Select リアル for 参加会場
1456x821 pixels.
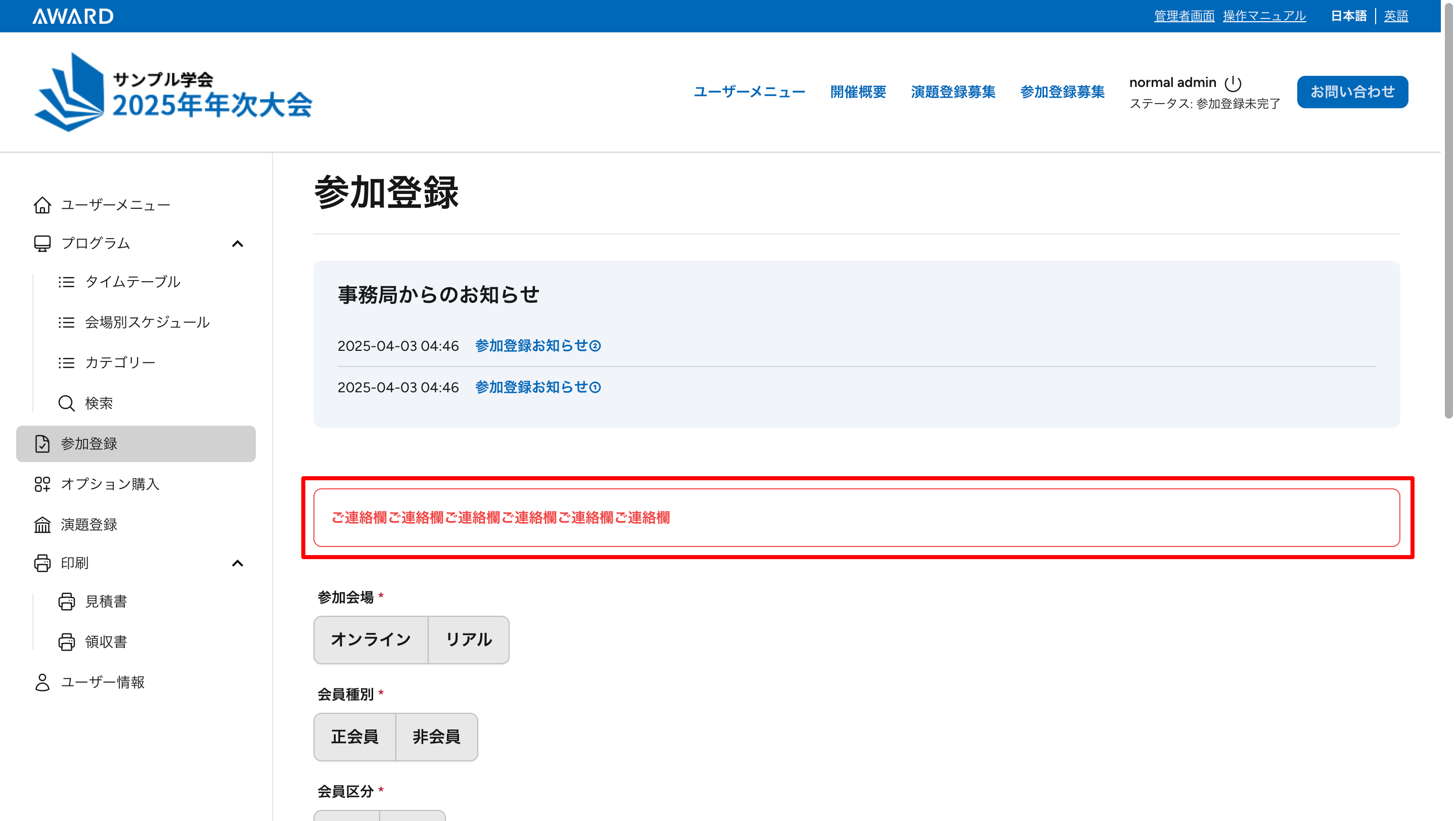point(469,640)
